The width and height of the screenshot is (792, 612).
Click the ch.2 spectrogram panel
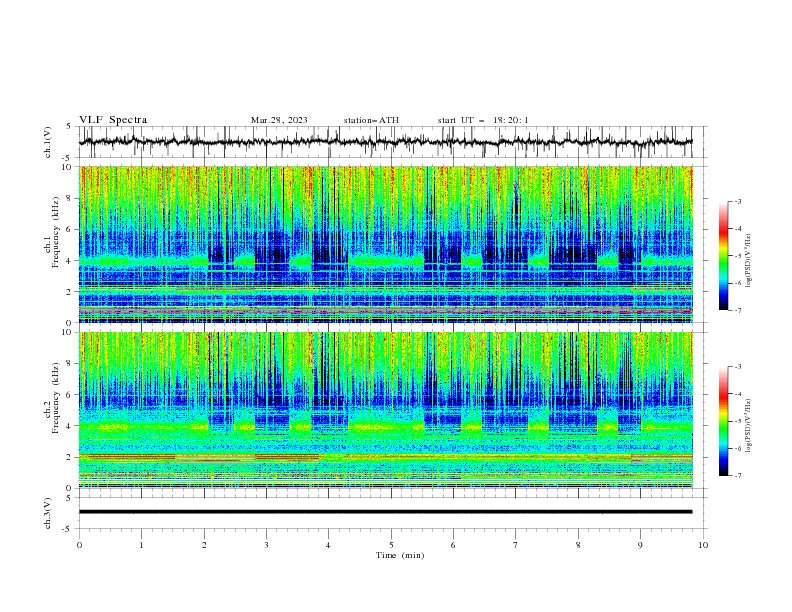[x=385, y=410]
